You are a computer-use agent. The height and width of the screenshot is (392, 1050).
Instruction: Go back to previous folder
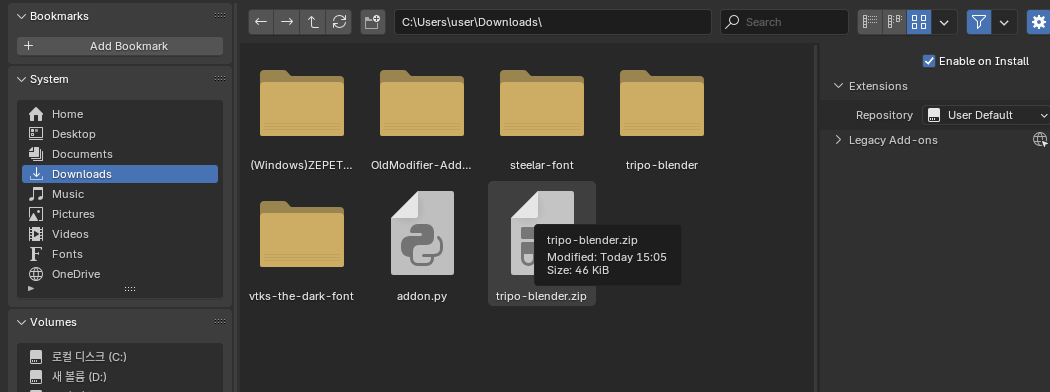click(x=261, y=22)
